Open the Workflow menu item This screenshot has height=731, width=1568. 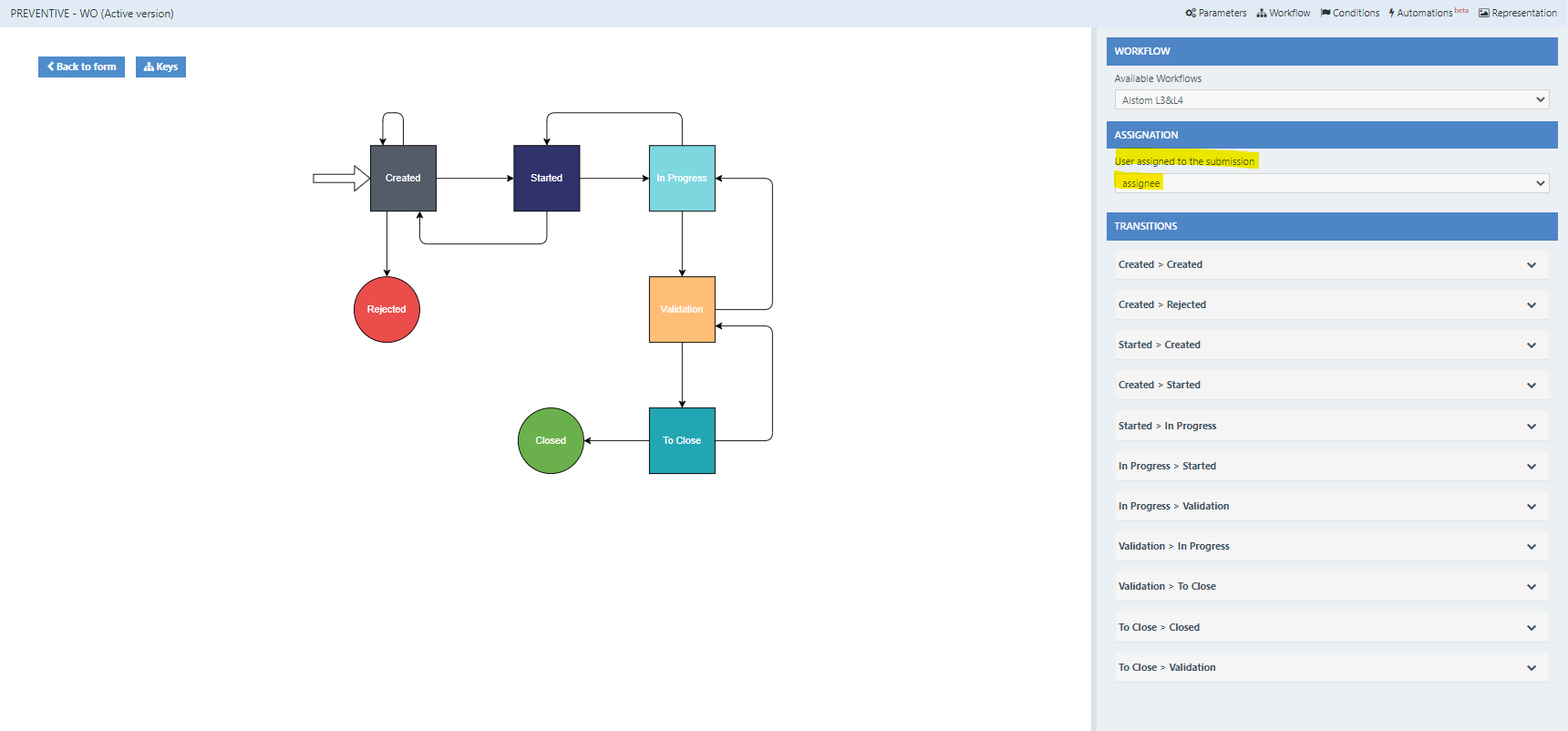coord(1284,13)
